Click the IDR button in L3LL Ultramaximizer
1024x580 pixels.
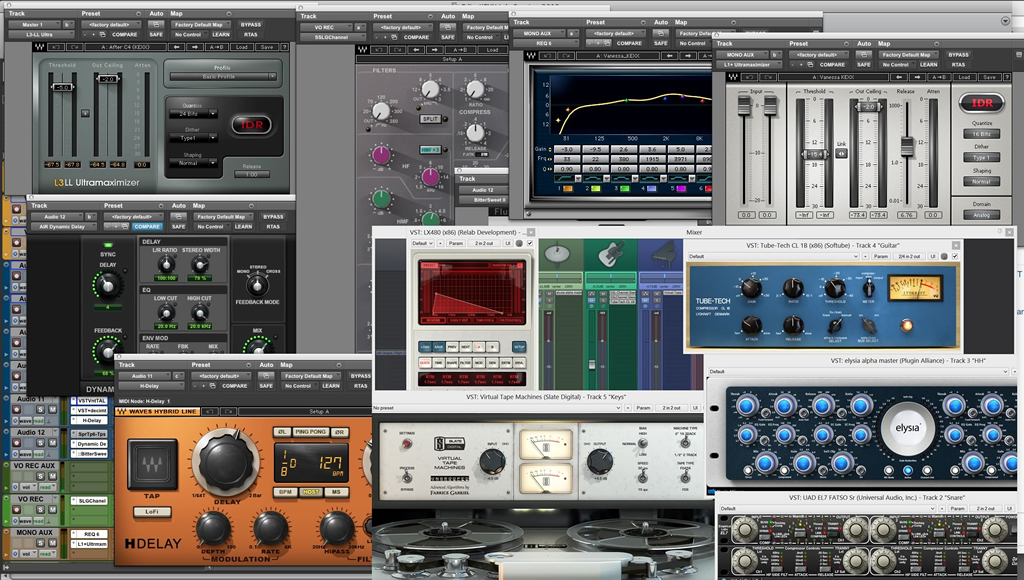tap(251, 124)
